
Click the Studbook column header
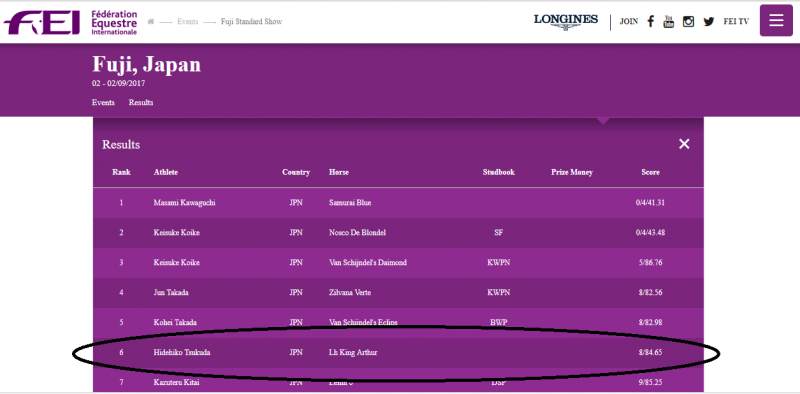point(498,173)
